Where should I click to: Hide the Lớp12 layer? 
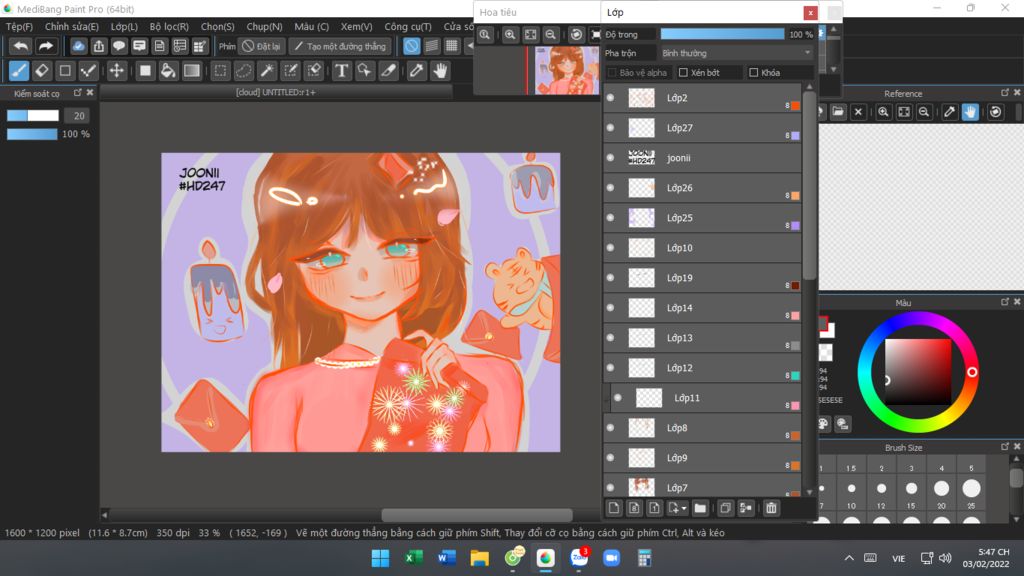tap(611, 368)
